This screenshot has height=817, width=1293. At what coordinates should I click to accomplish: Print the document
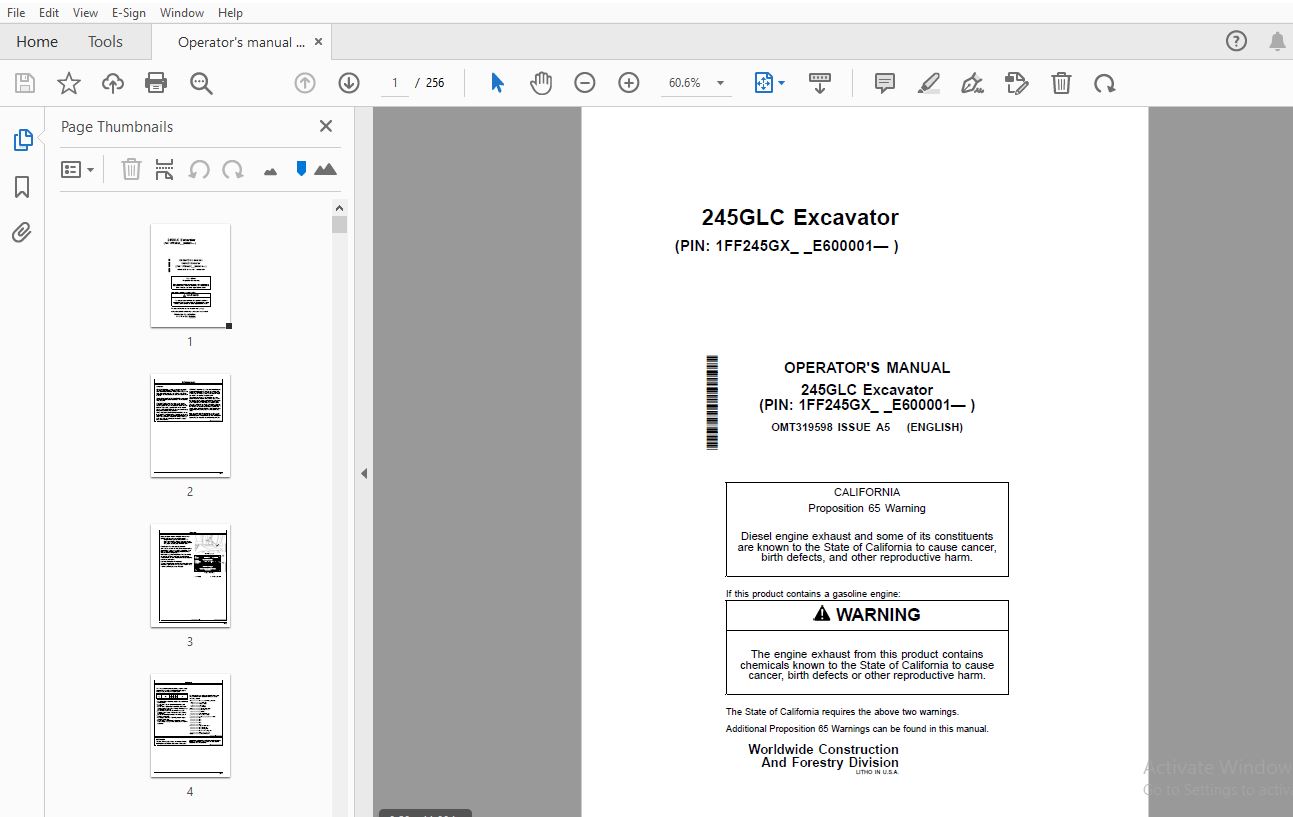156,83
